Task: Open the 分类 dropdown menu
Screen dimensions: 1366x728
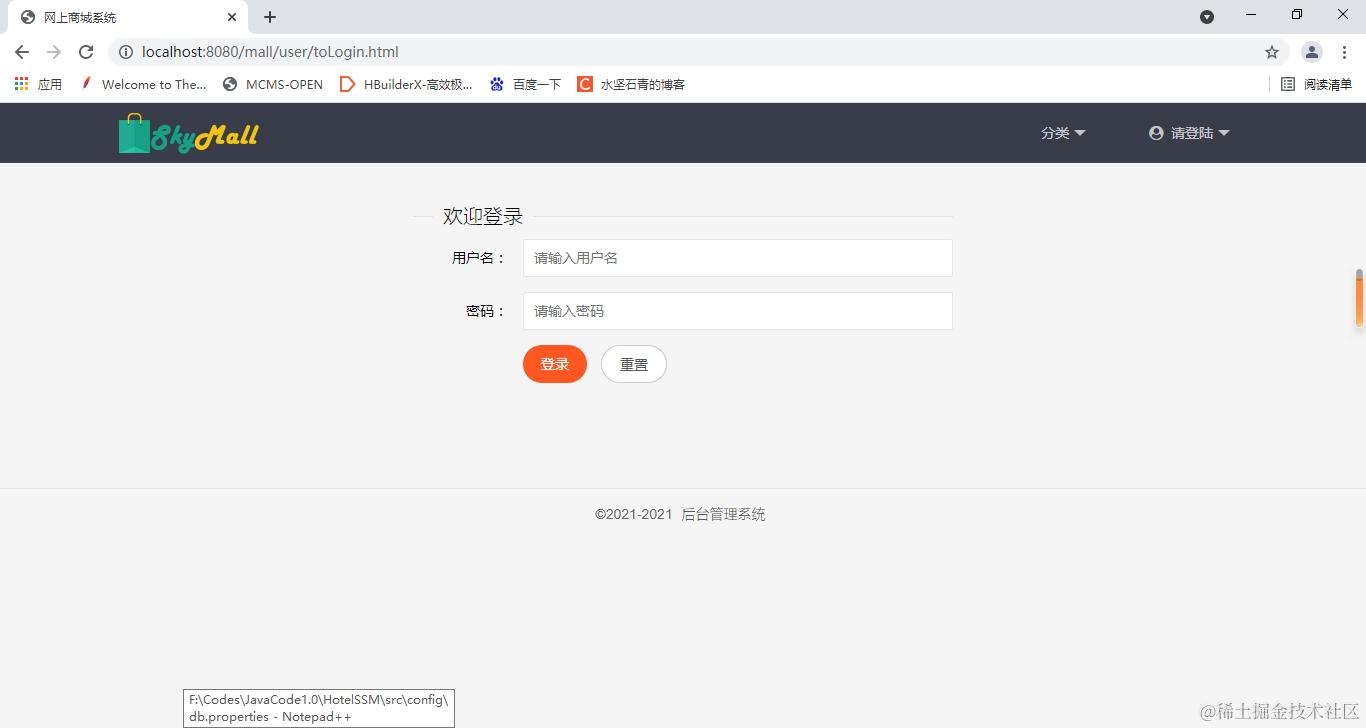Action: tap(1062, 132)
